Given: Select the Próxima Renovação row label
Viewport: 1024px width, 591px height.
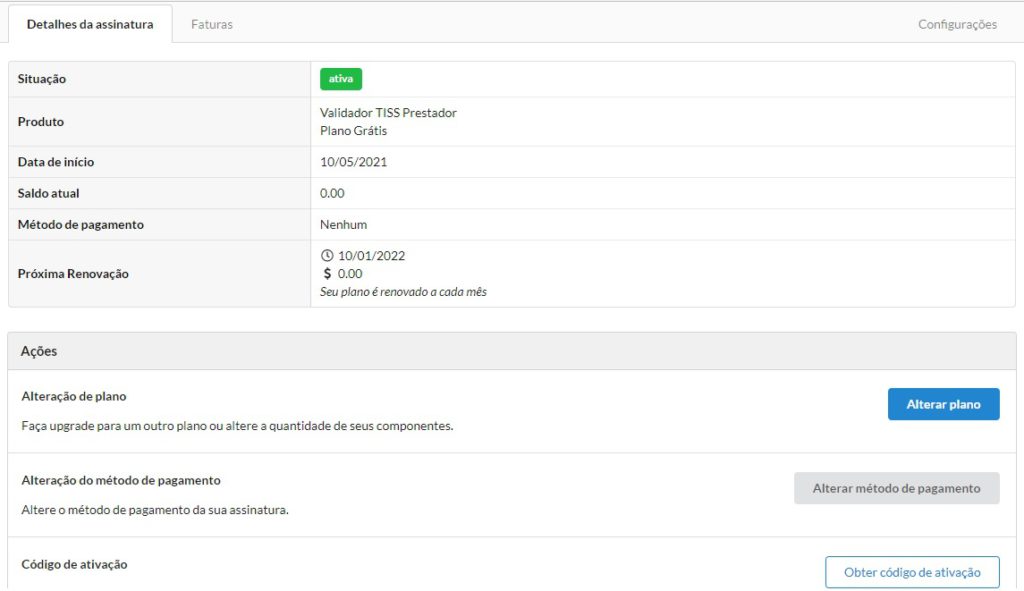Looking at the screenshot, I should coord(73,274).
